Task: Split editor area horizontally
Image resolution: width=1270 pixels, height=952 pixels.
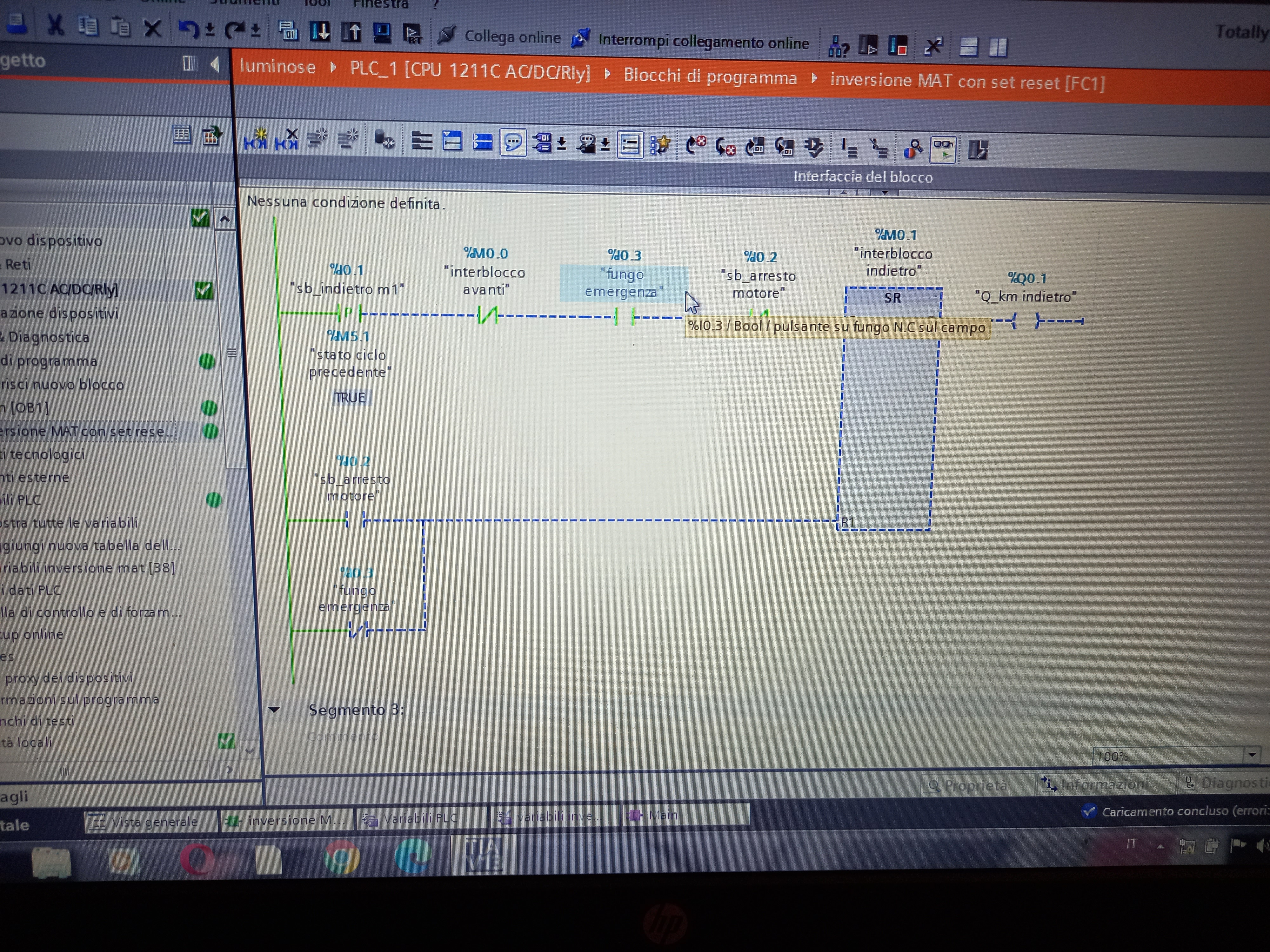Action: click(969, 47)
